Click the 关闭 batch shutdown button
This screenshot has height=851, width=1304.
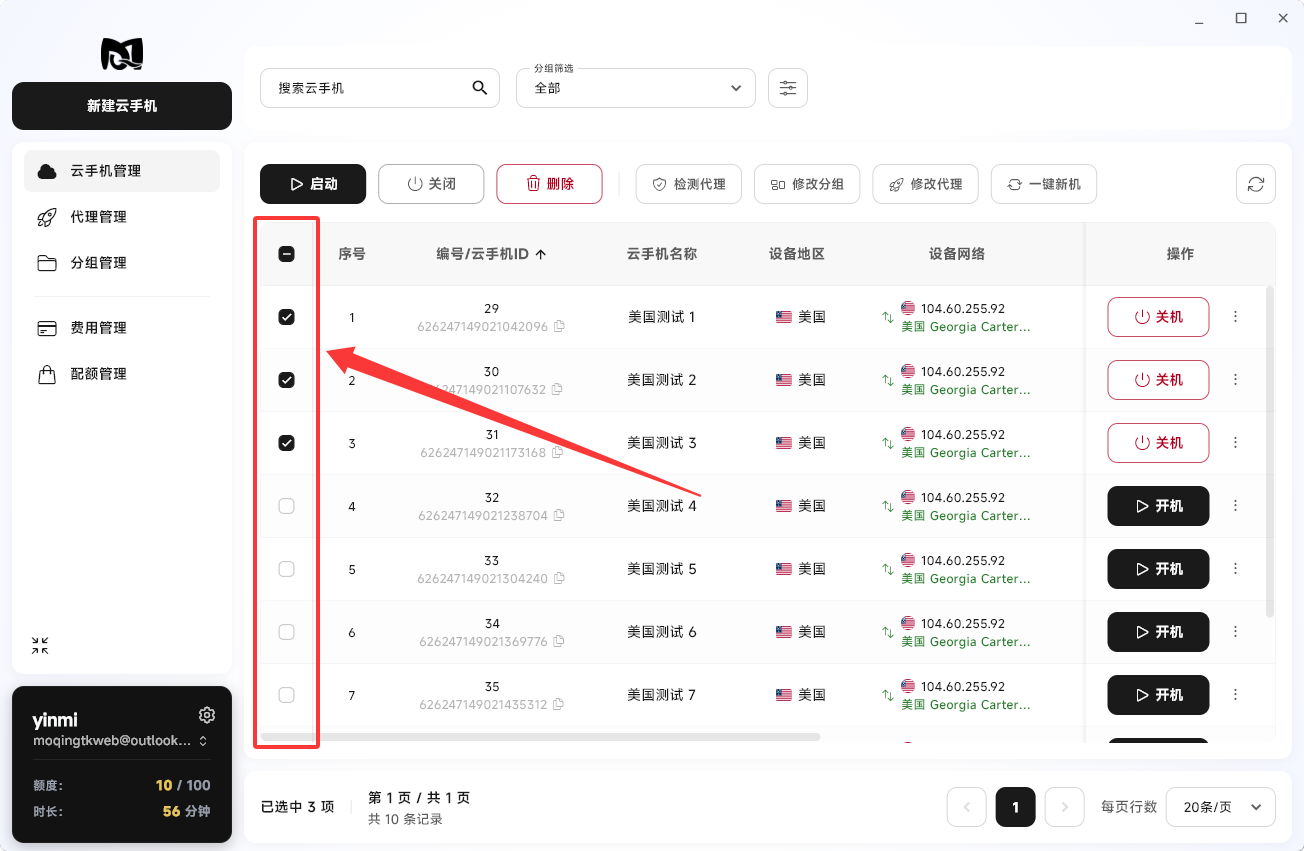coord(431,184)
